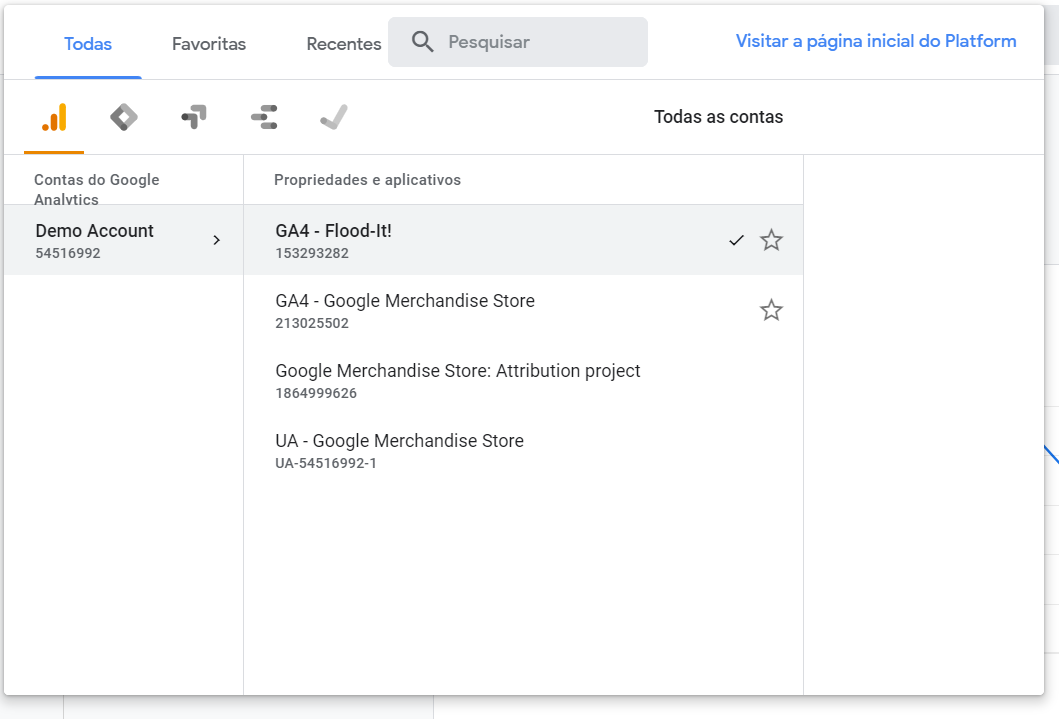Click property ID 1864999626
The height and width of the screenshot is (719, 1059).
[x=316, y=394]
